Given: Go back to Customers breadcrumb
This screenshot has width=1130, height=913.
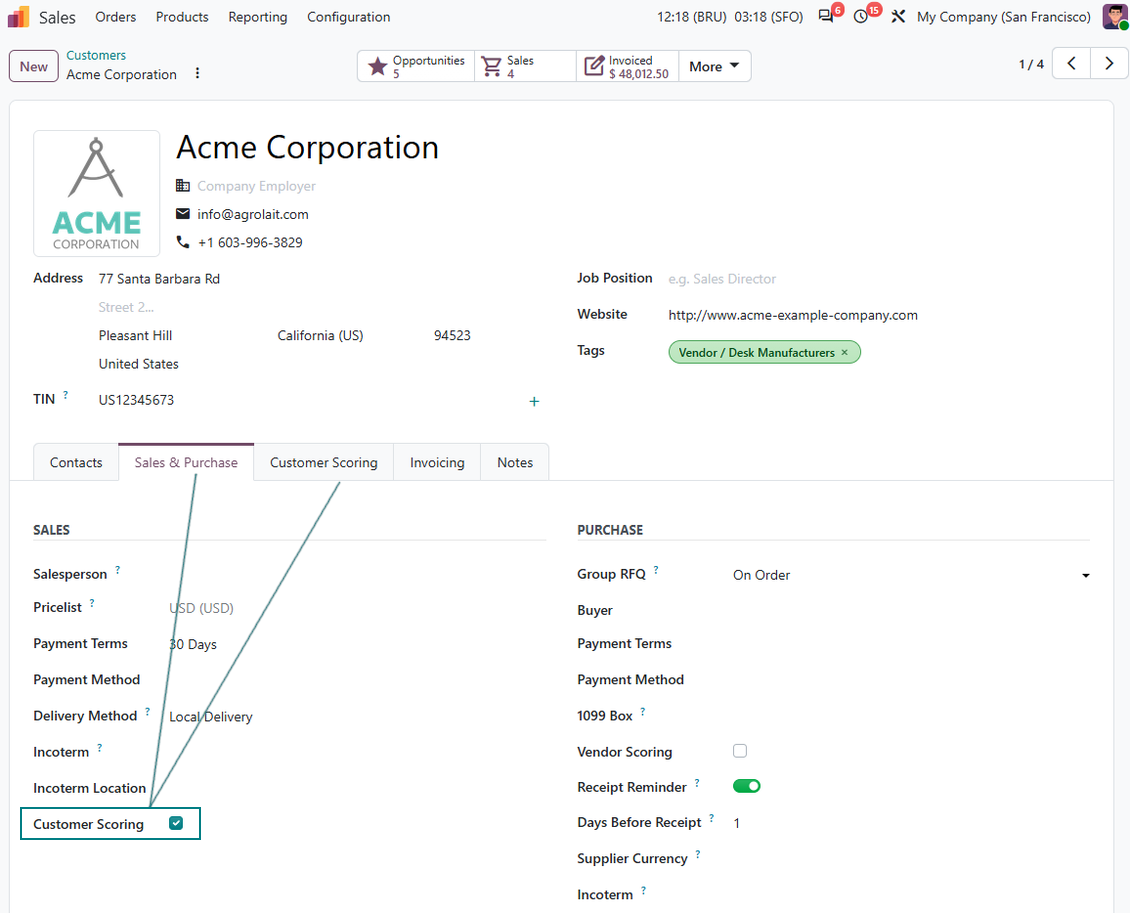Looking at the screenshot, I should (x=96, y=55).
